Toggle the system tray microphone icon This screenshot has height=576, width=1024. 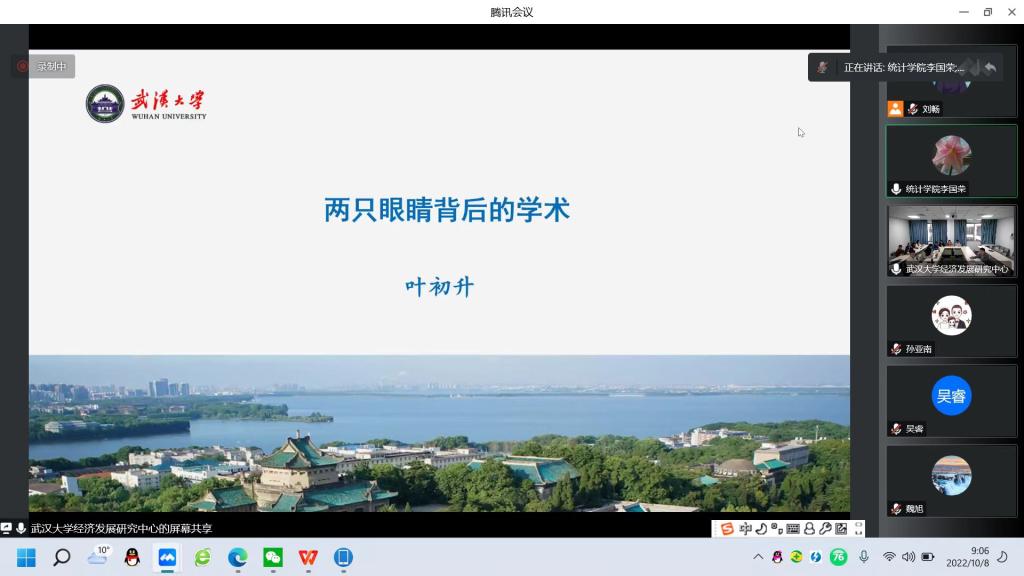[x=864, y=557]
